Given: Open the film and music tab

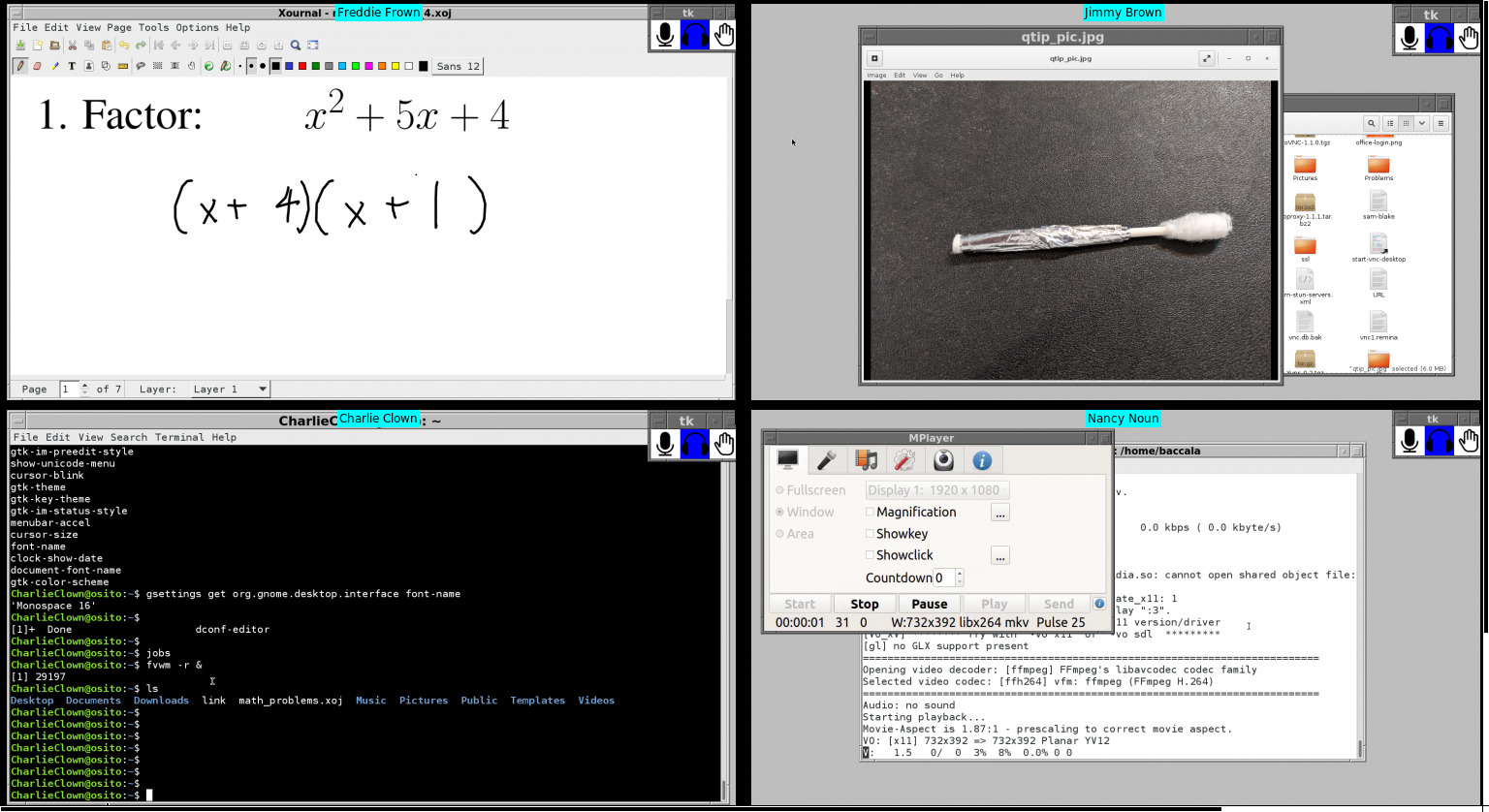Looking at the screenshot, I should click(x=866, y=460).
